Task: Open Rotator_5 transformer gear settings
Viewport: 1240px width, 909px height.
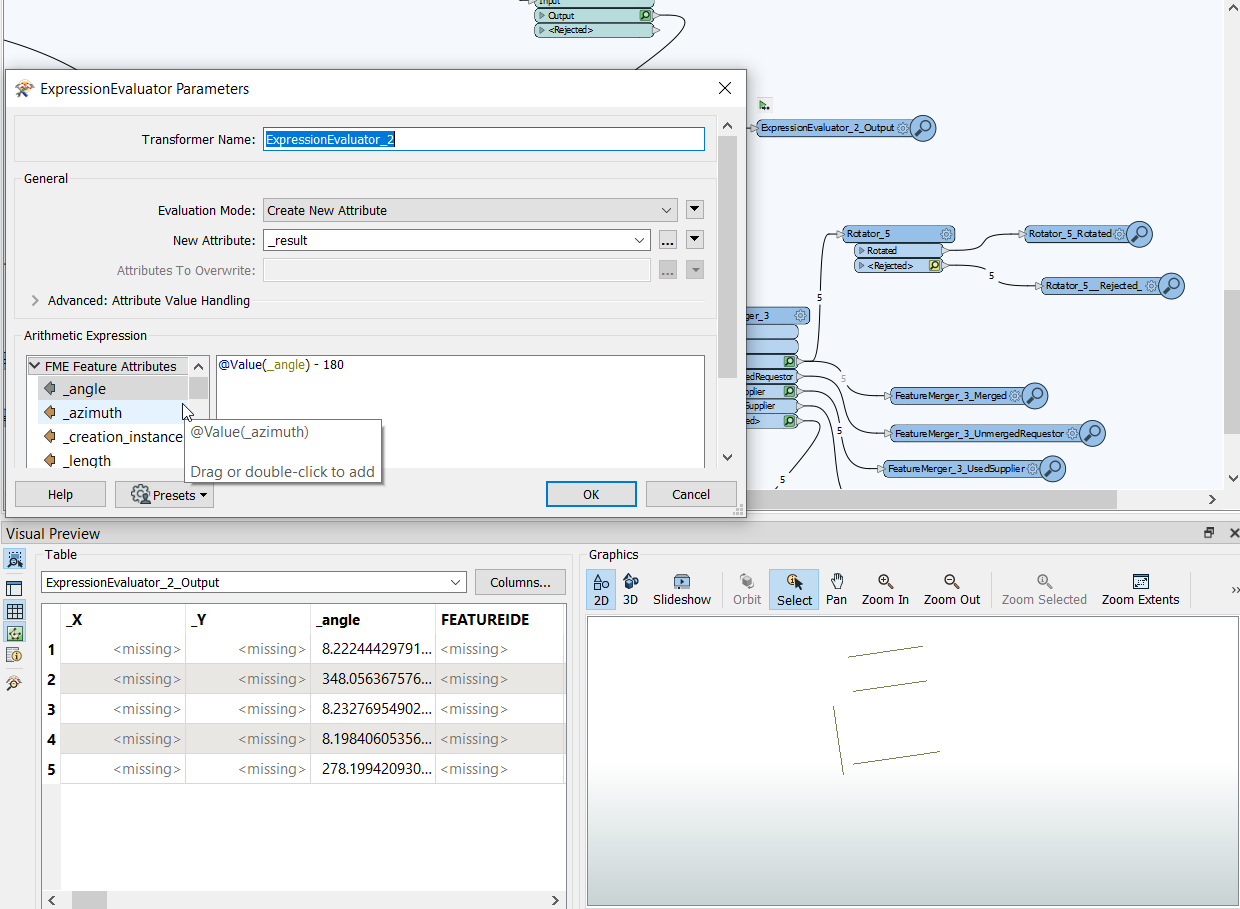Action: [945, 233]
